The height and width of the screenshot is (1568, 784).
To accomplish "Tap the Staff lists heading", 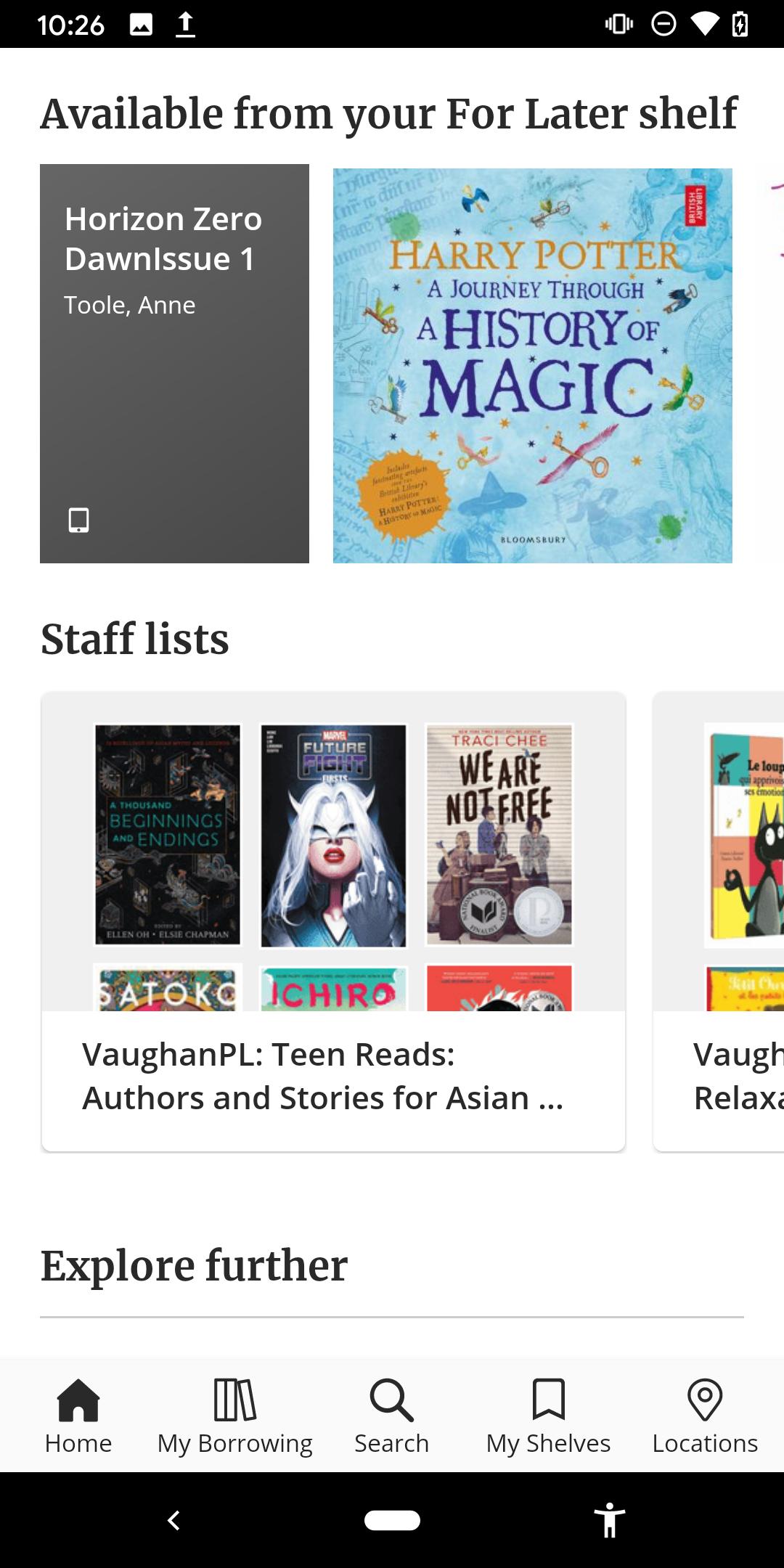I will point(134,640).
